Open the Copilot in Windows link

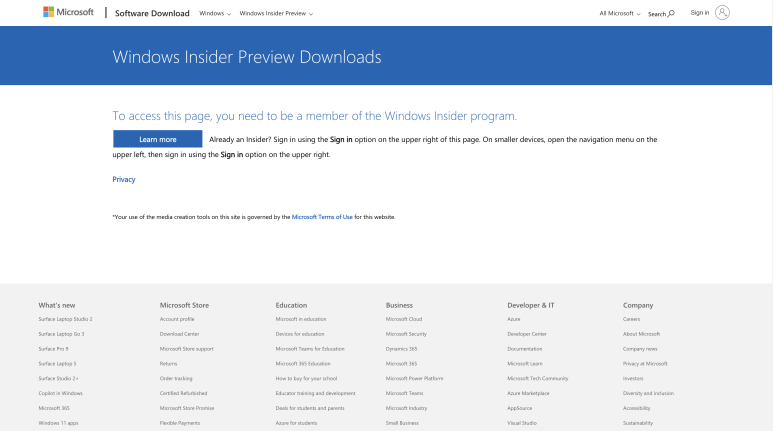coord(61,393)
